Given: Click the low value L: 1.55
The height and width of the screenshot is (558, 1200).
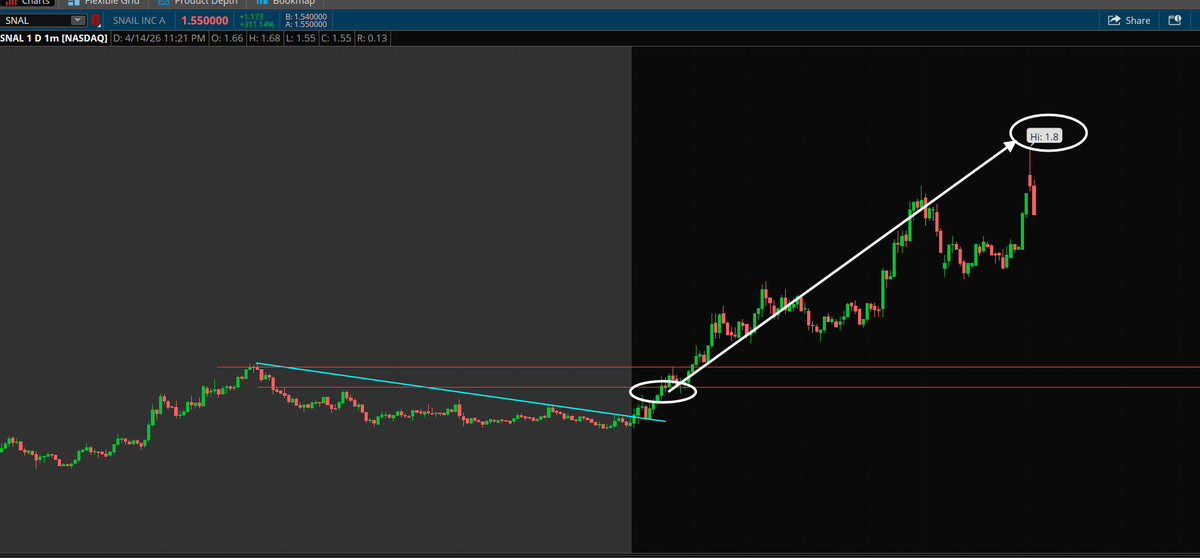Looking at the screenshot, I should point(300,38).
